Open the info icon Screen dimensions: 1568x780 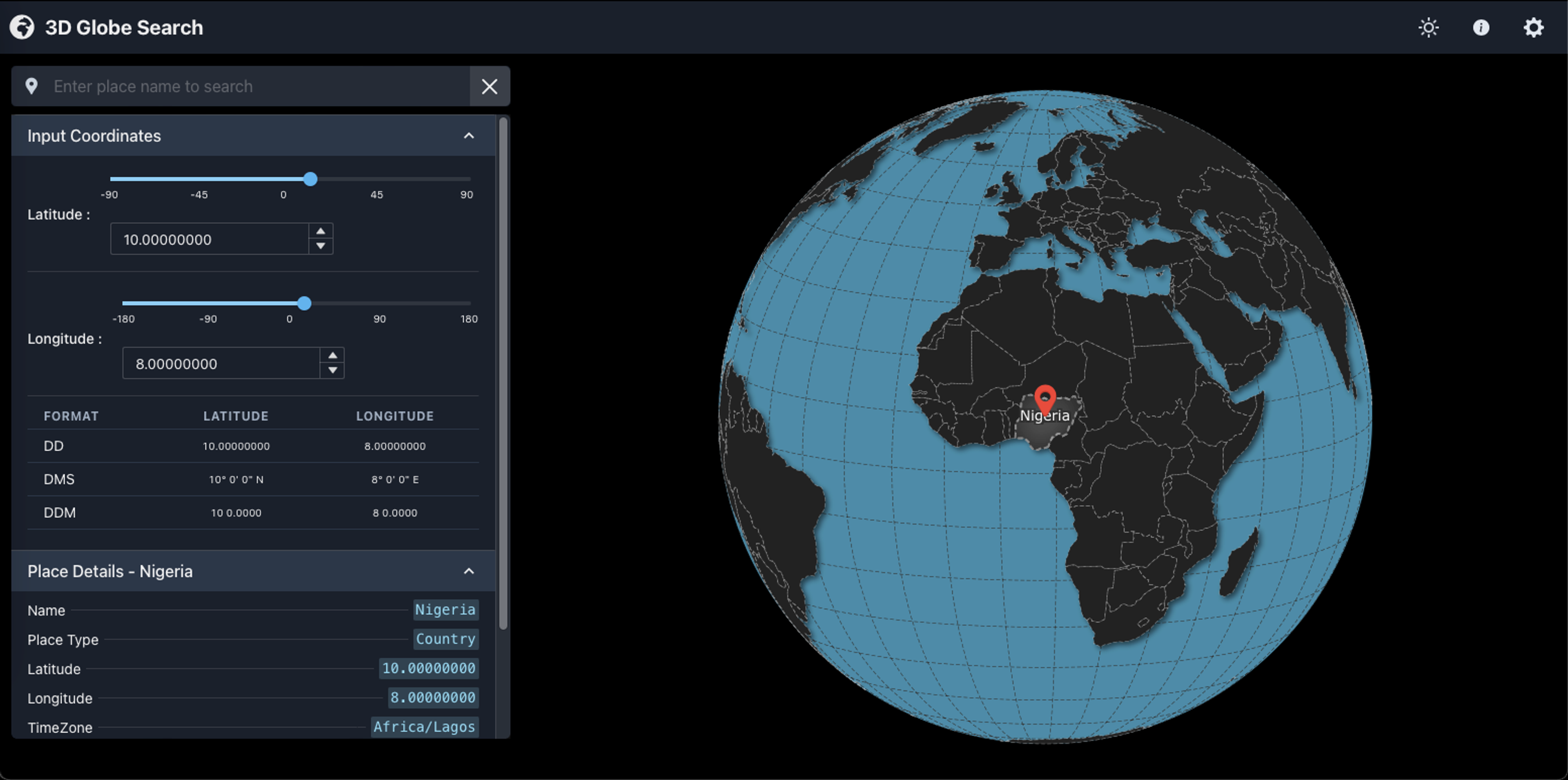(1481, 27)
